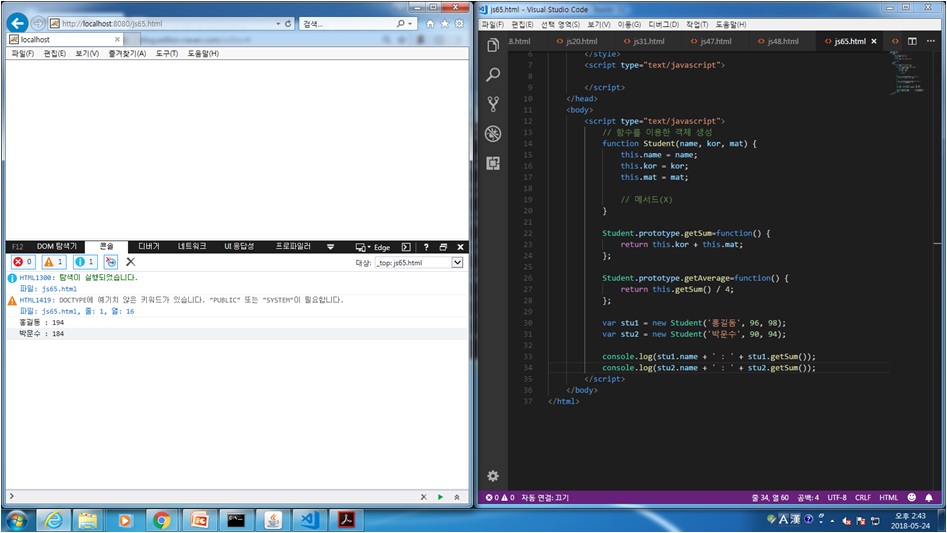Open VS Code Source Control icon
This screenshot has height=533, width=947.
point(493,104)
